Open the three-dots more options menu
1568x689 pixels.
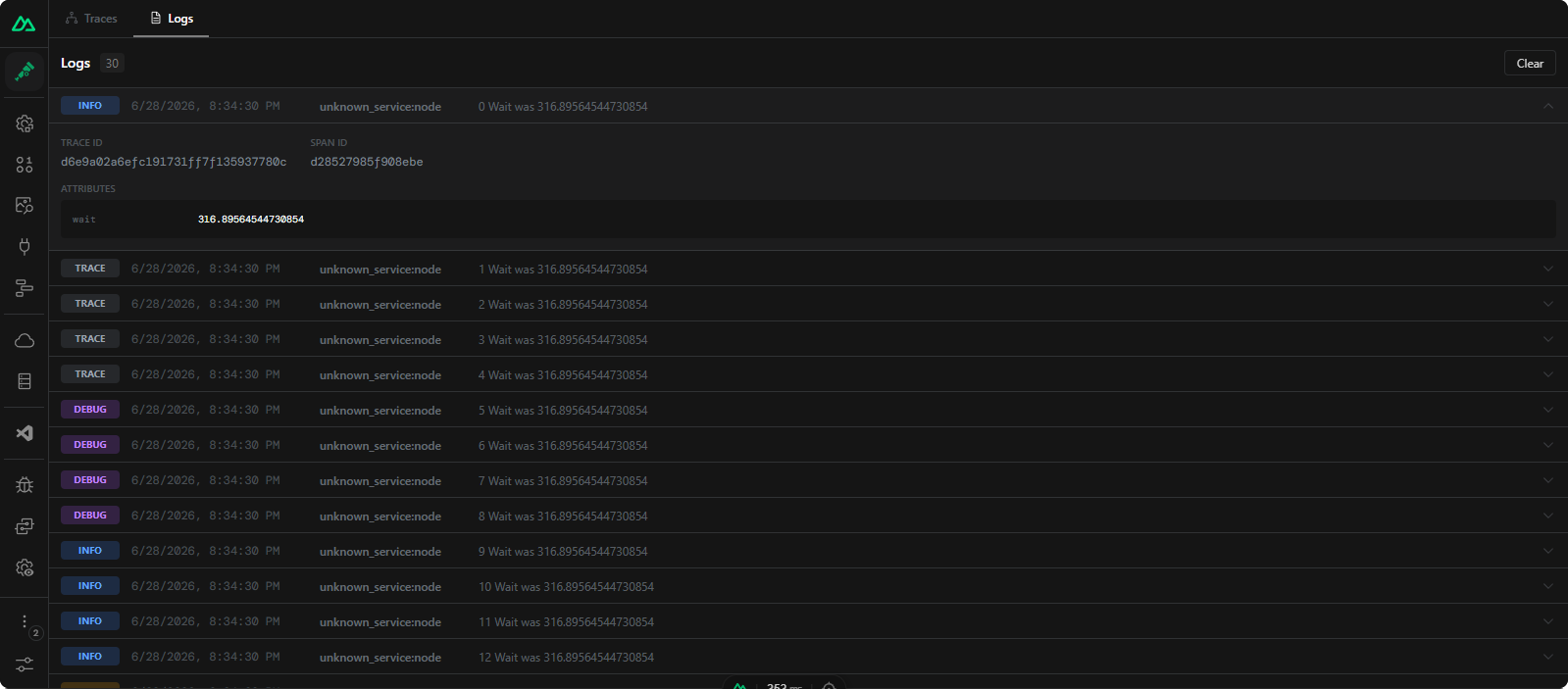tap(25, 621)
